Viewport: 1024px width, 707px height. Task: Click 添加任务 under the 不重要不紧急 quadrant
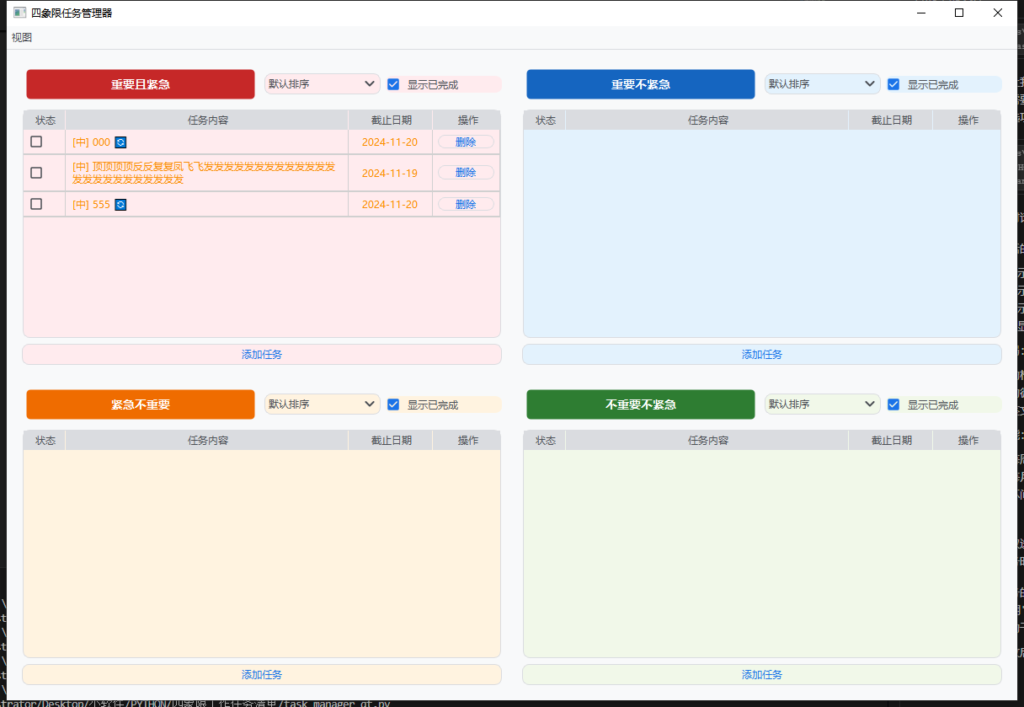(x=762, y=675)
